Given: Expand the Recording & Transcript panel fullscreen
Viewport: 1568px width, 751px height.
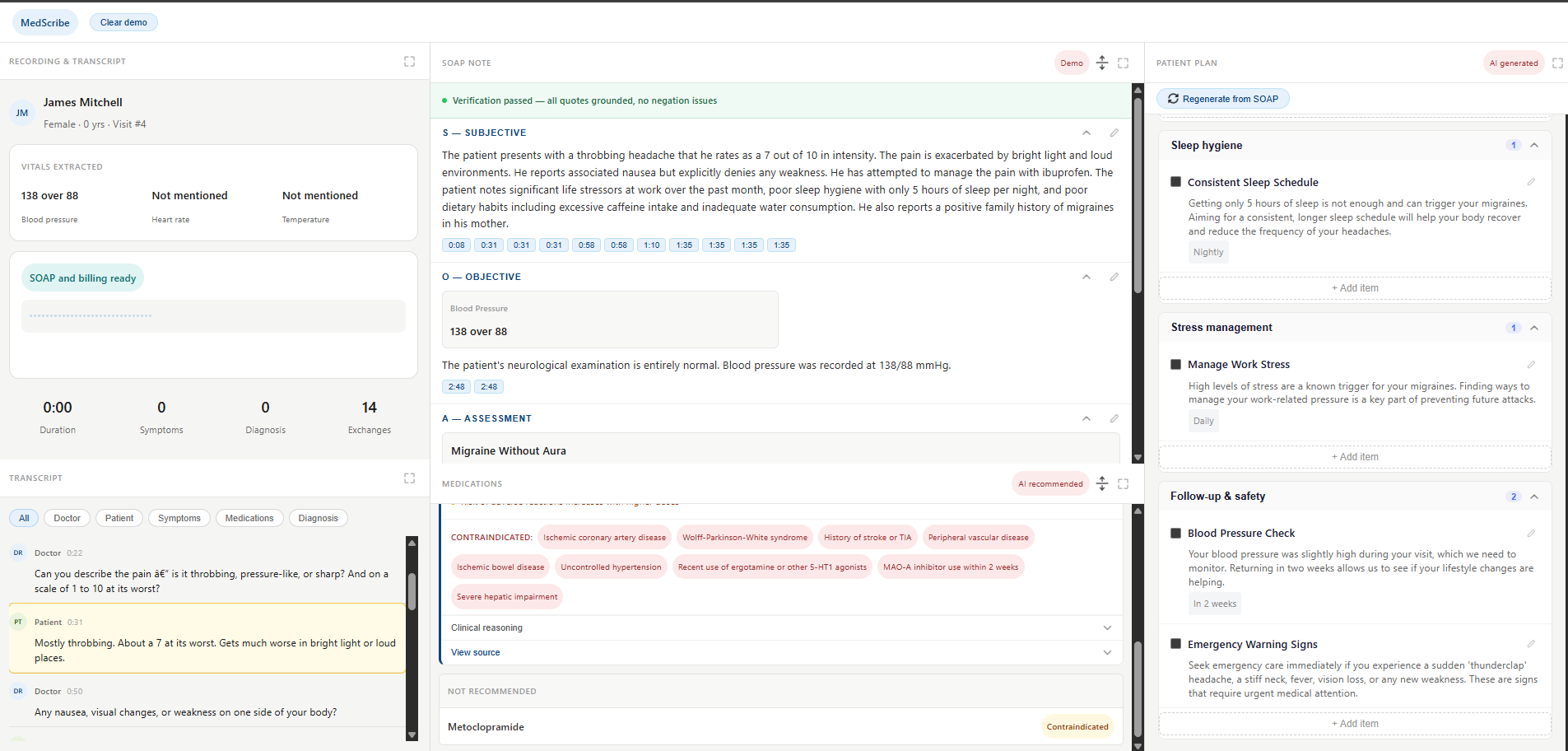Looking at the screenshot, I should coord(409,62).
